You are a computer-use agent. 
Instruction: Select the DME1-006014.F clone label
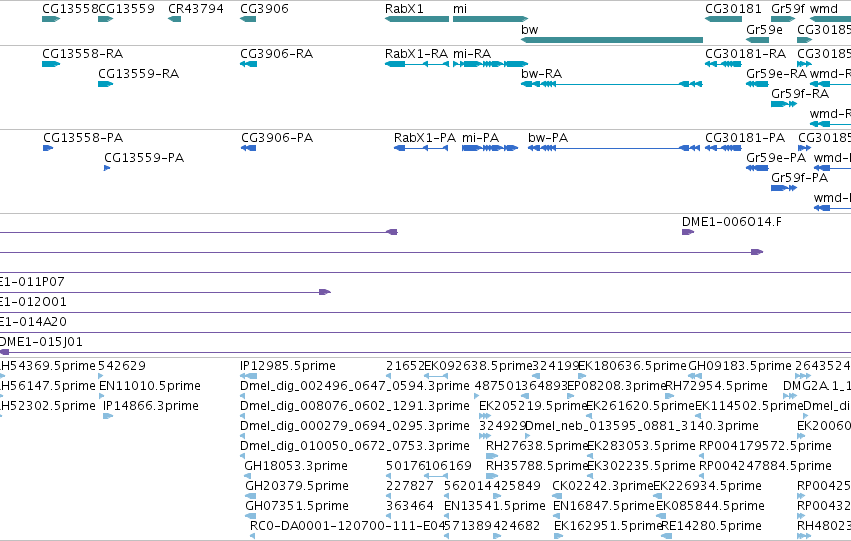pos(732,222)
